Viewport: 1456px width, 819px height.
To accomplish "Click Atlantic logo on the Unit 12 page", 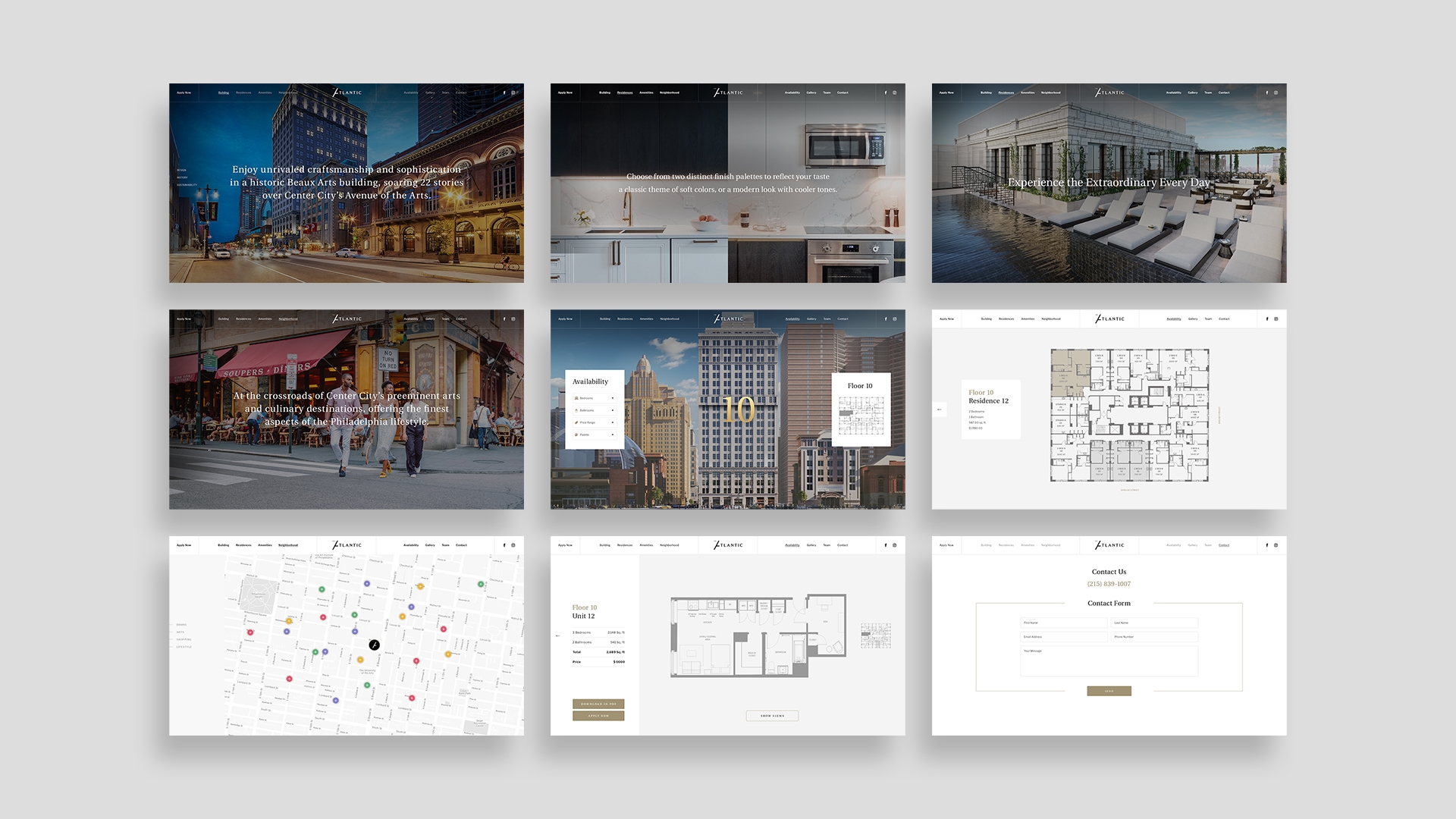I will point(728,545).
